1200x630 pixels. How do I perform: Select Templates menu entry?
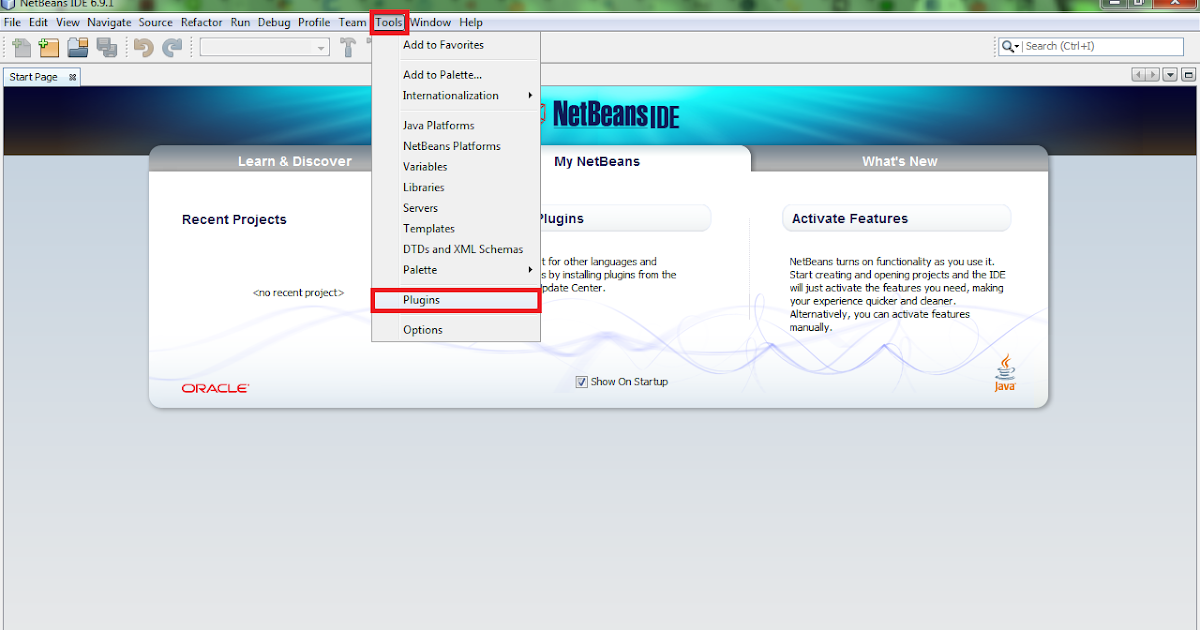tap(456, 229)
